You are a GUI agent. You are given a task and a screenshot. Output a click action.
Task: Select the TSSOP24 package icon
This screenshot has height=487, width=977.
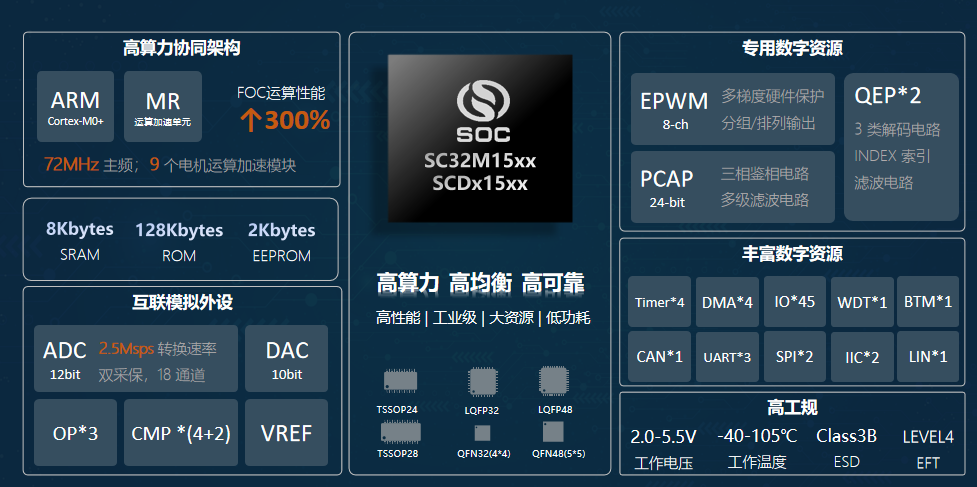[400, 381]
